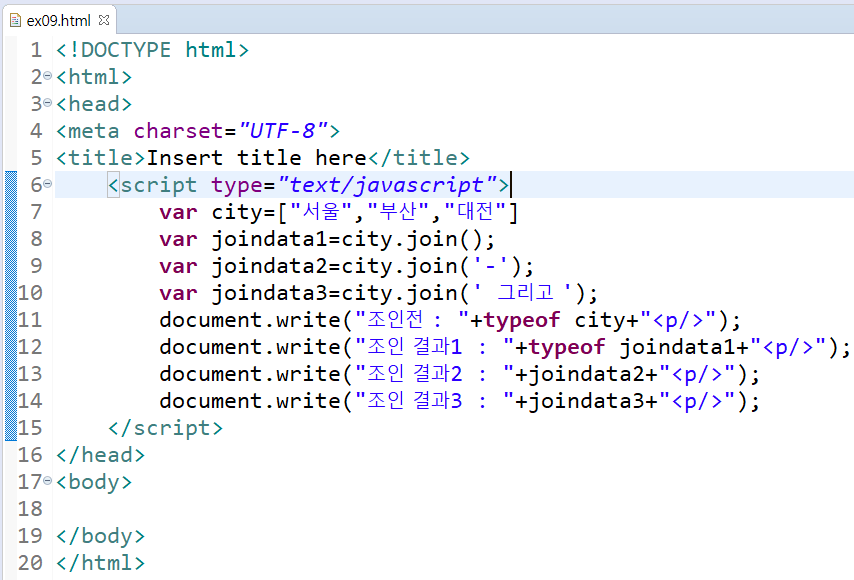Viewport: 854px width, 580px height.
Task: Click the range indicator bar beside line 12
Action: 11,347
